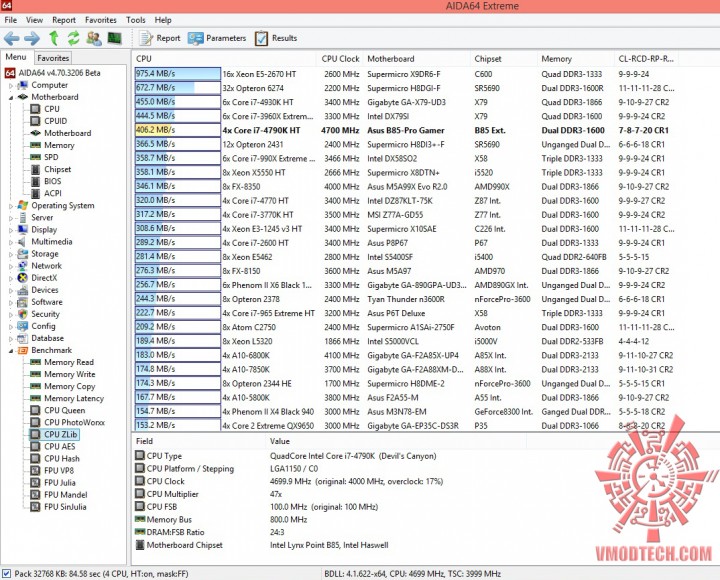Expand the Network tree node

[11, 266]
